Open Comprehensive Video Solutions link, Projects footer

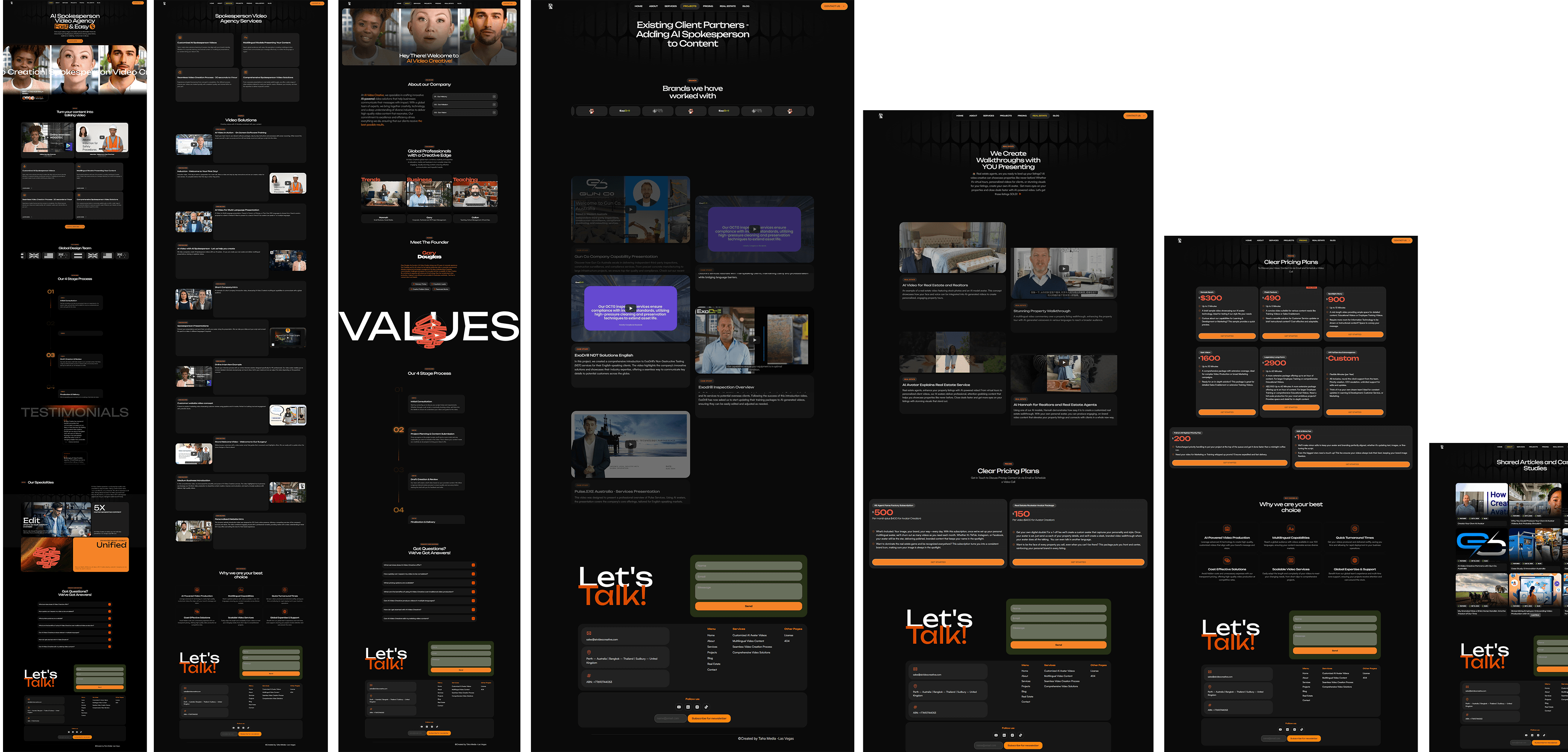tap(751, 652)
